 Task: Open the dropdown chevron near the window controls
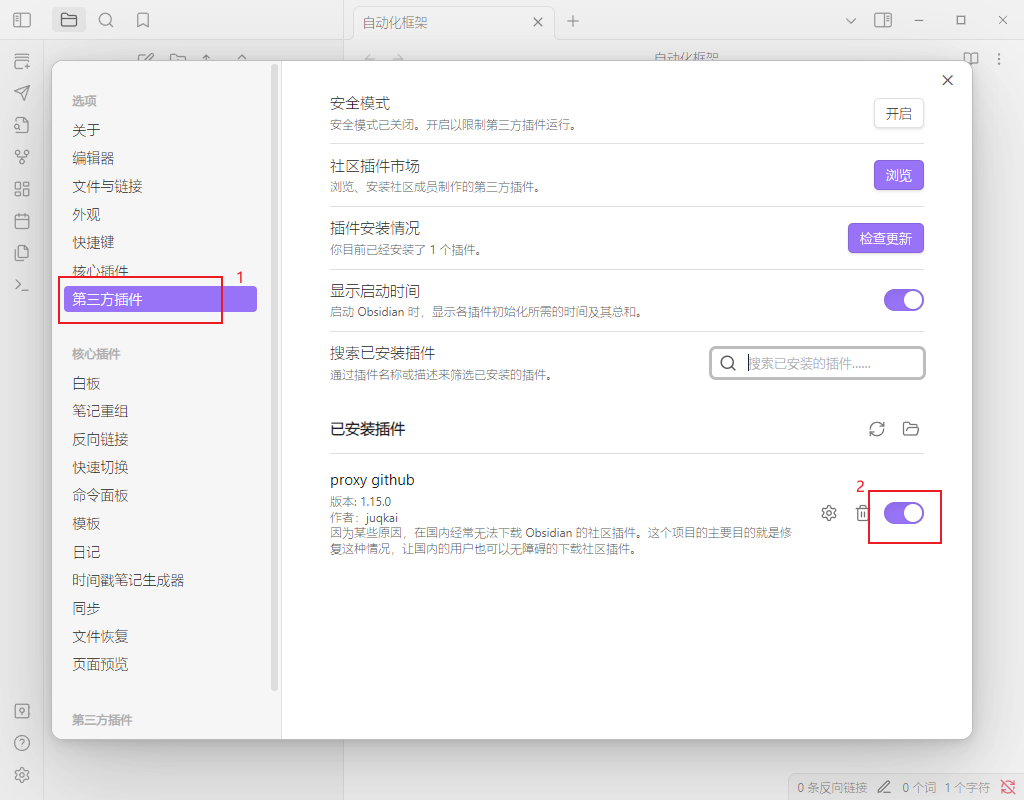[x=851, y=19]
